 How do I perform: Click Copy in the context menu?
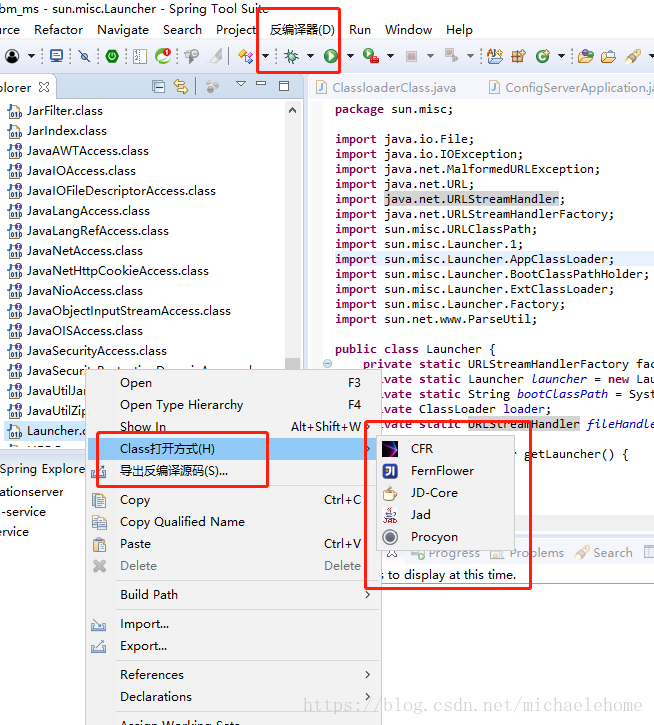pyautogui.click(x=234, y=500)
